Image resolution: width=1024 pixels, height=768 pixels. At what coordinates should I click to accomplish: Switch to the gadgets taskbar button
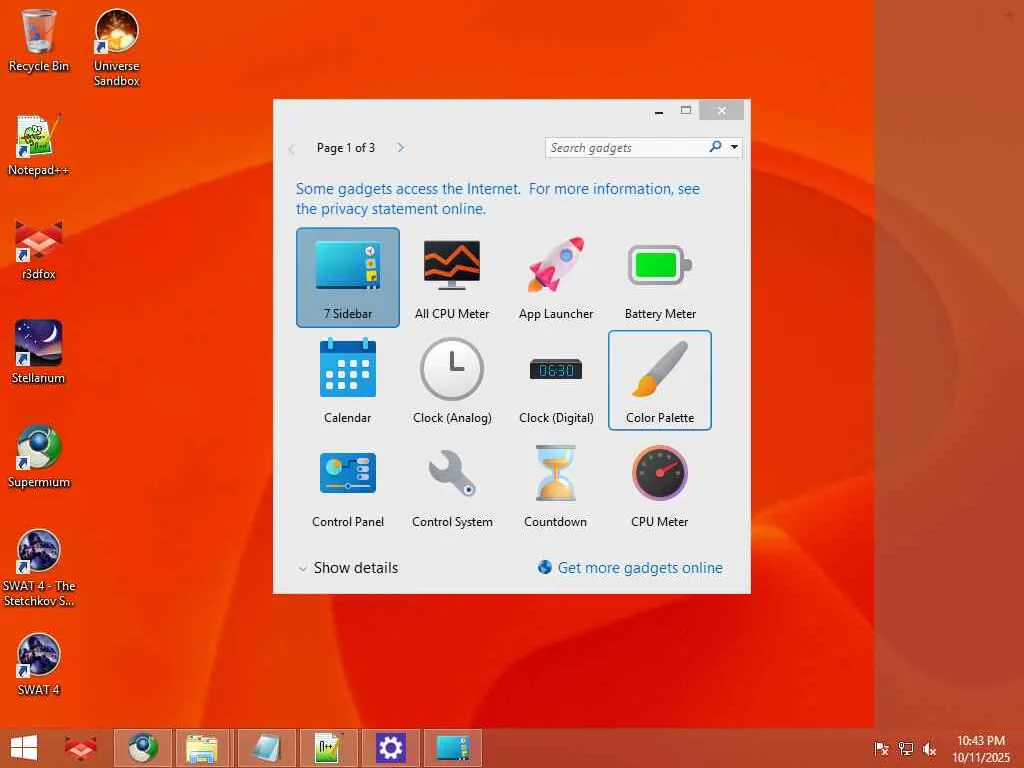pos(453,748)
